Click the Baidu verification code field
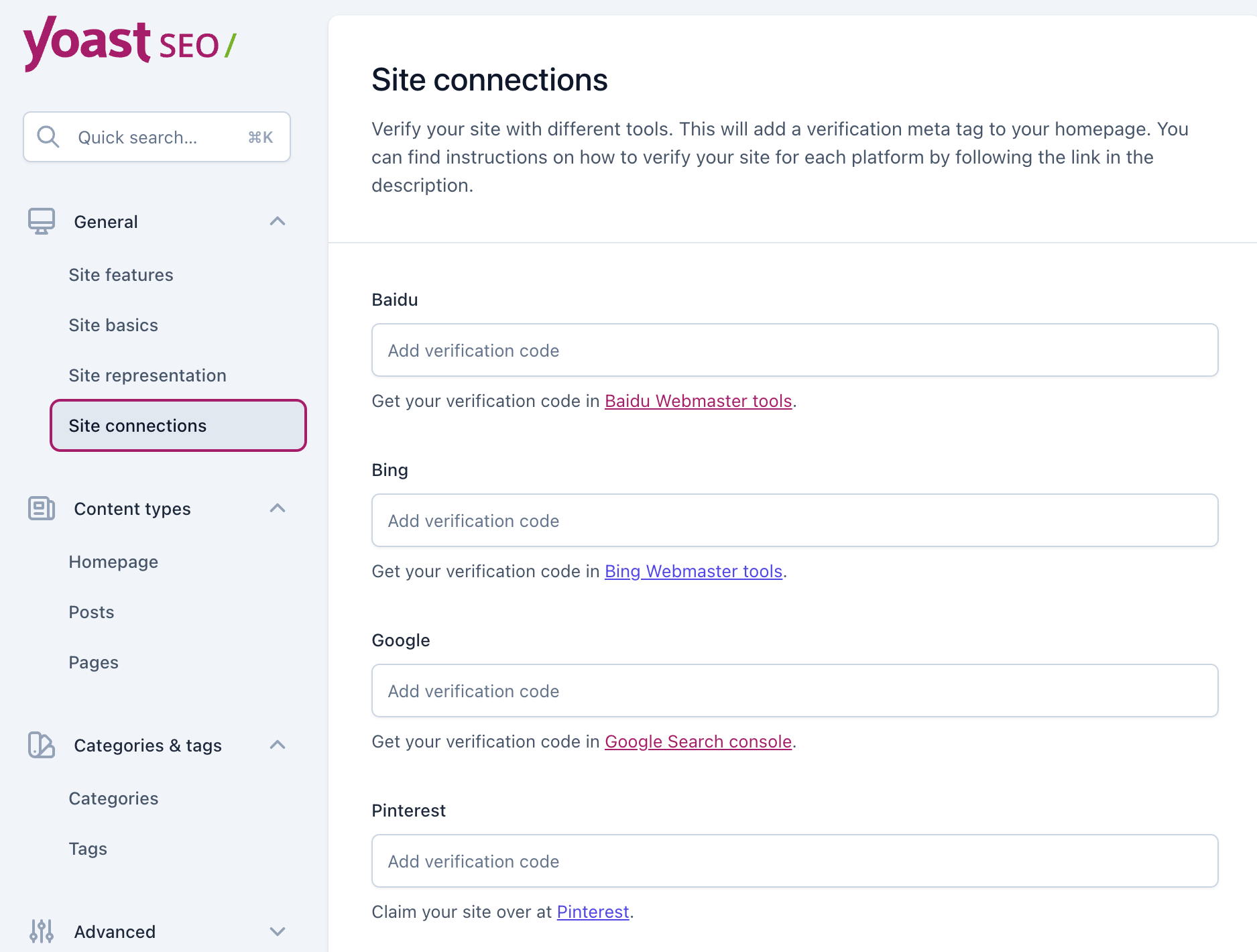This screenshot has width=1257, height=952. pos(794,350)
